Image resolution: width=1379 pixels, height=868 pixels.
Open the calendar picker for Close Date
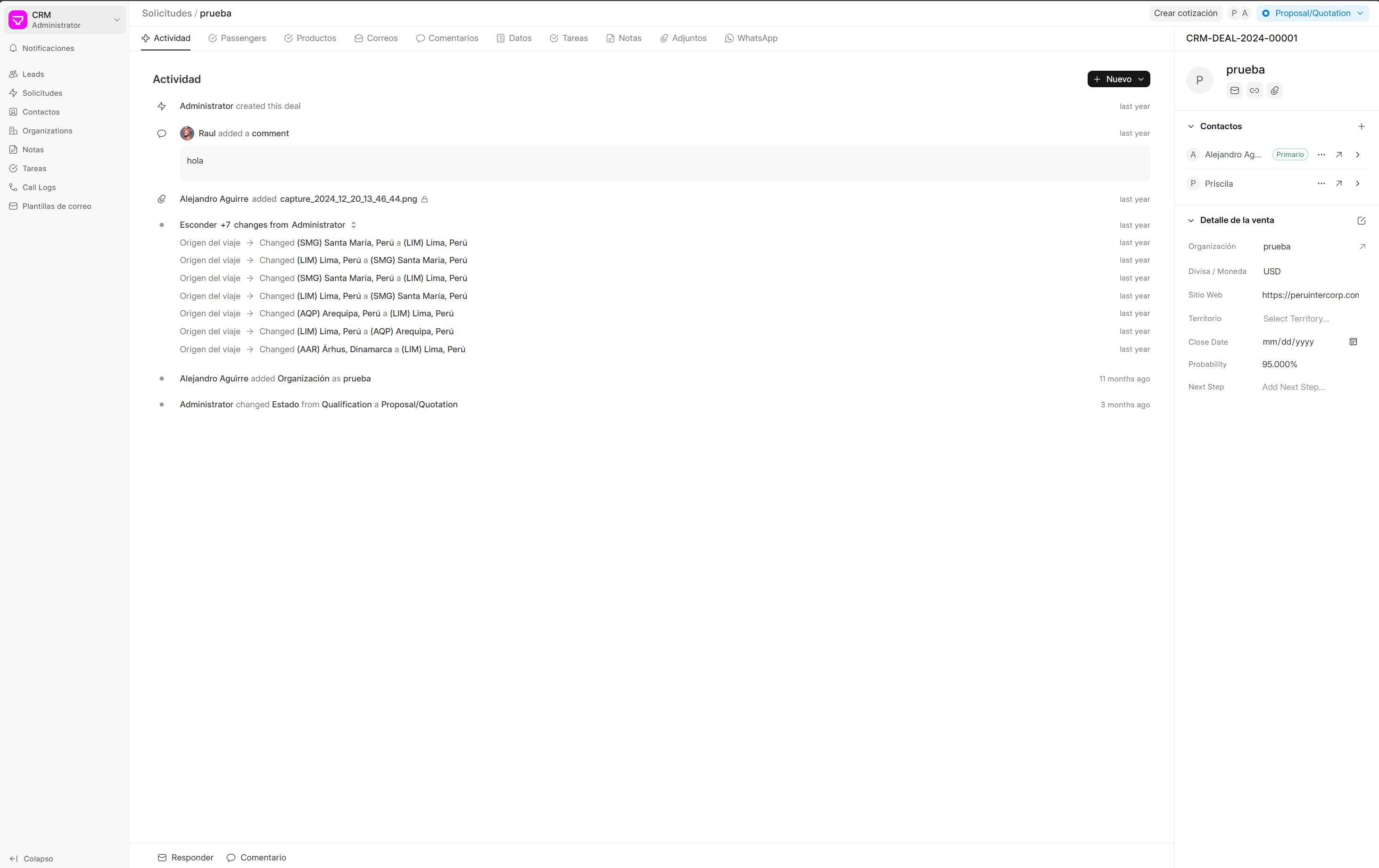coord(1353,341)
